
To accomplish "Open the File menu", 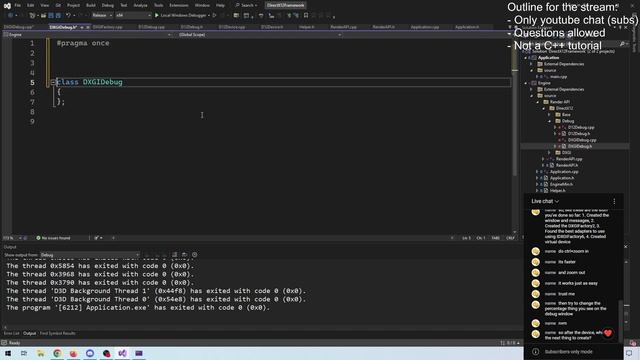I will 18,5.
